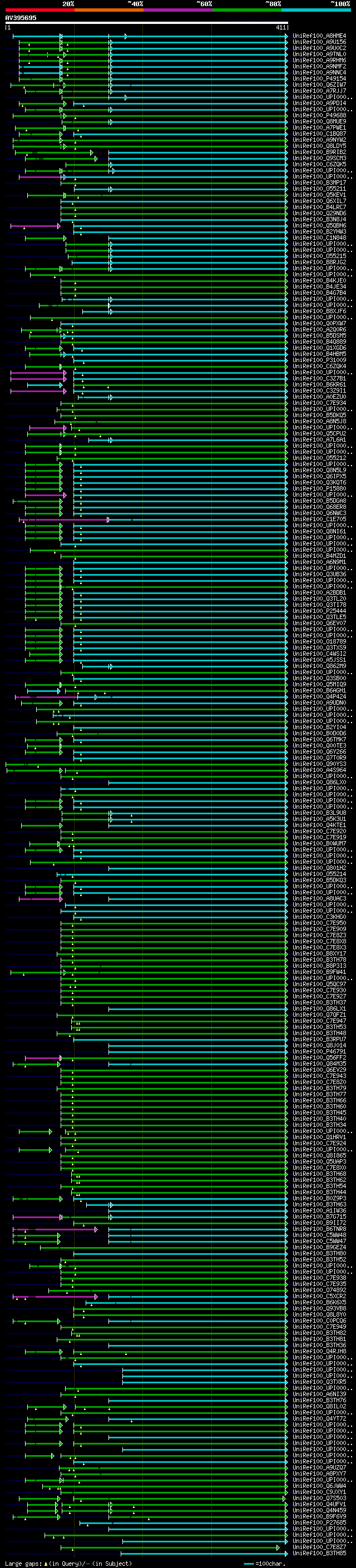Open hit UniRef100_P49688

tap(319, 116)
